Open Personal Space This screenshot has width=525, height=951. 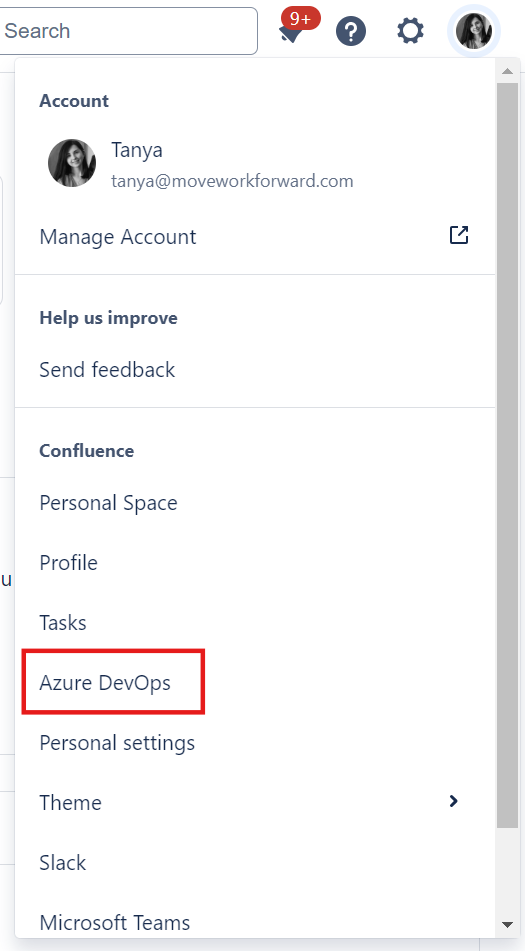[255, 503]
